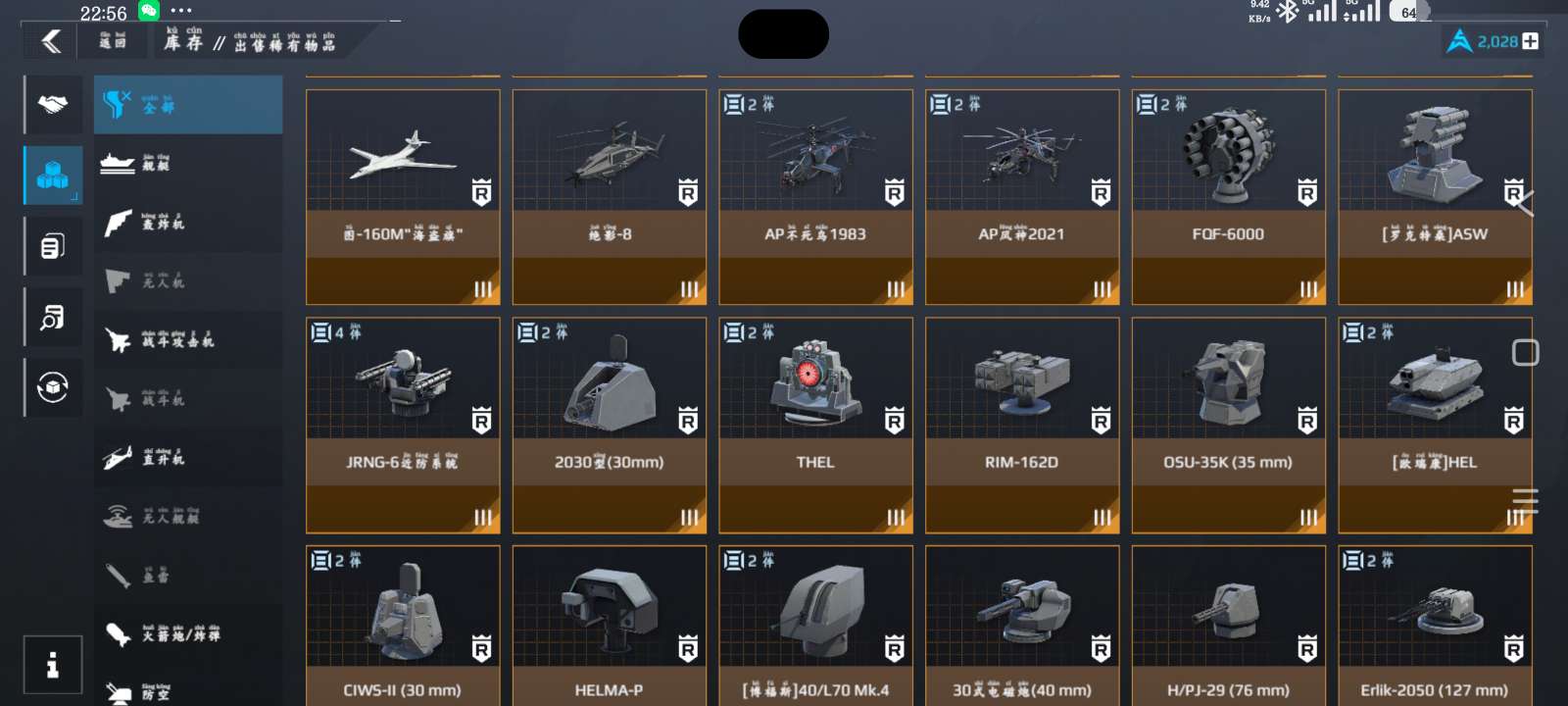Open the cube exchange cycle icon
1568x706 pixels.
pyautogui.click(x=53, y=387)
